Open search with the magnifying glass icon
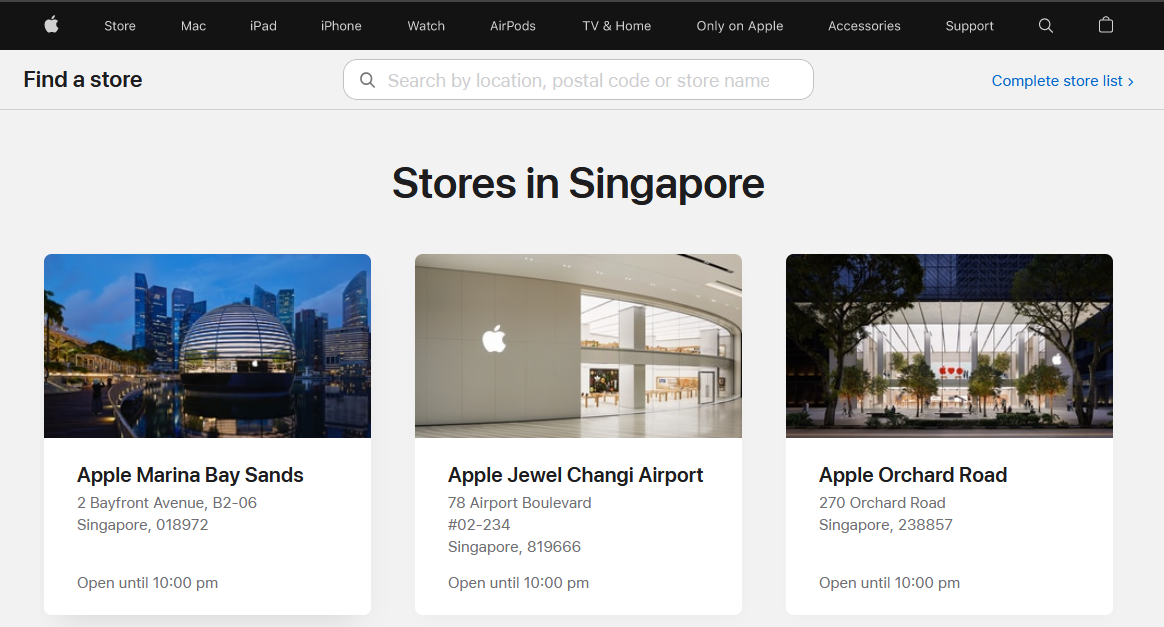Image resolution: width=1164 pixels, height=627 pixels. click(x=1046, y=26)
